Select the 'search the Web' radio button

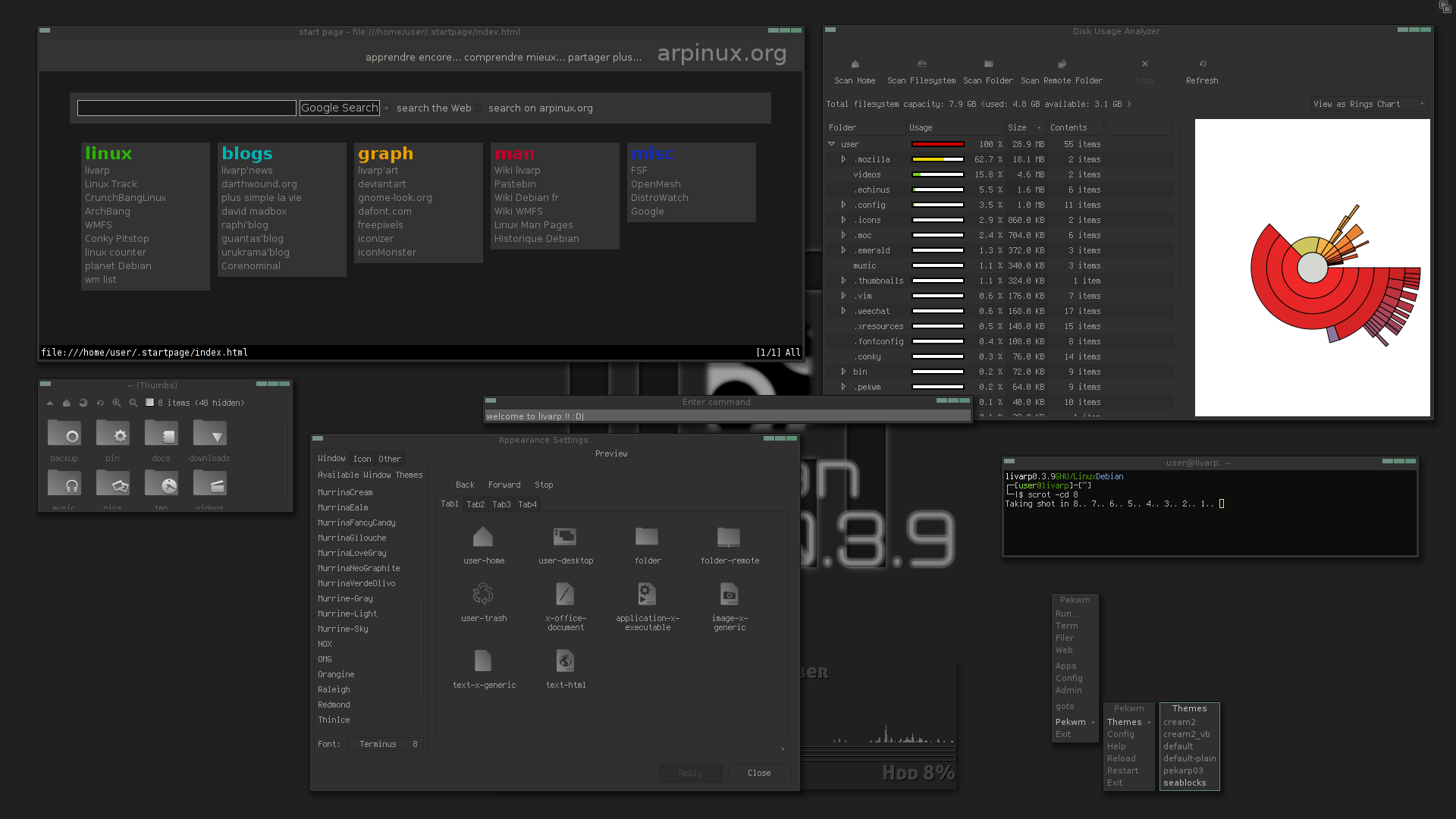[x=387, y=108]
